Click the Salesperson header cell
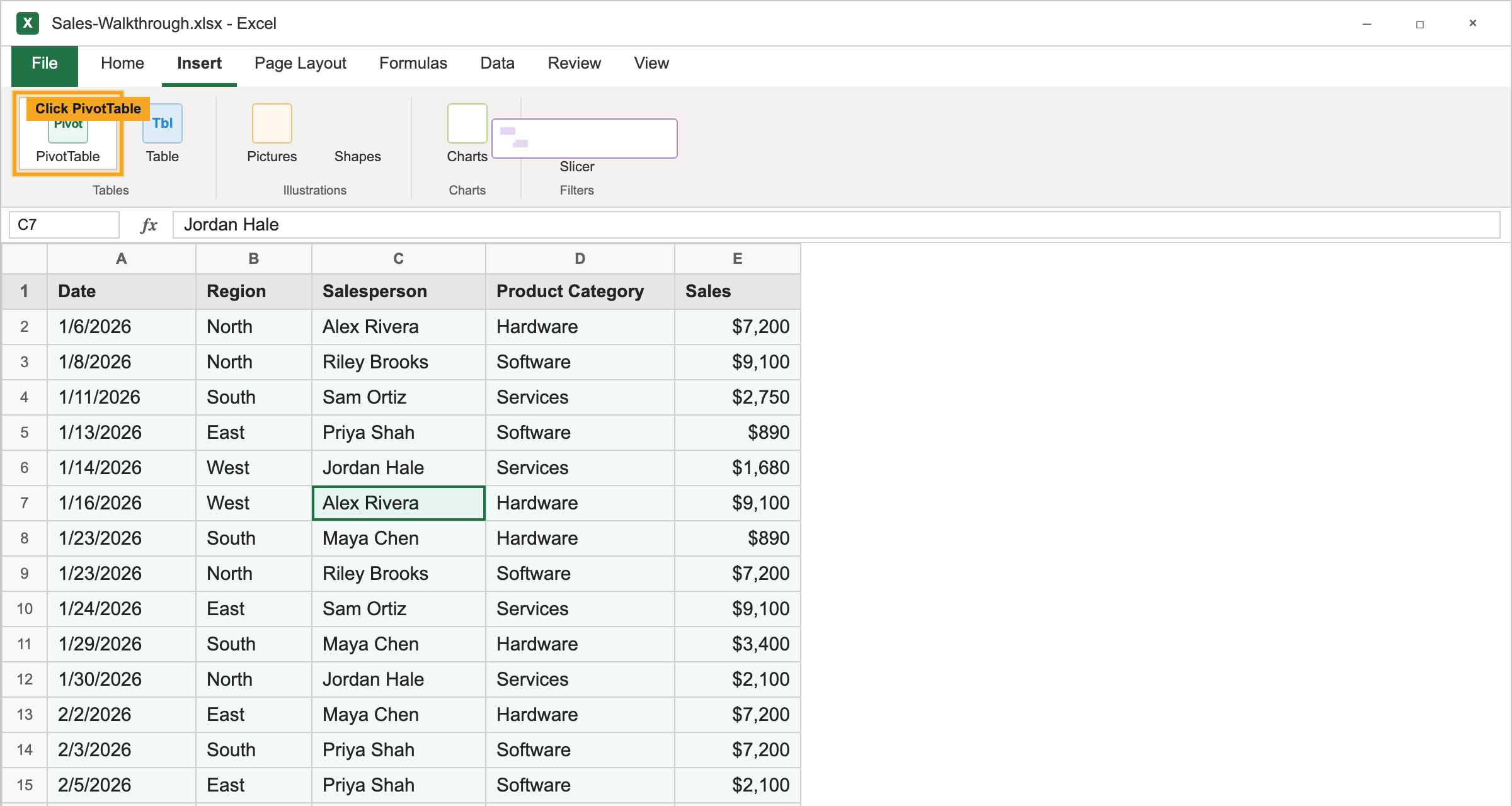 point(399,292)
